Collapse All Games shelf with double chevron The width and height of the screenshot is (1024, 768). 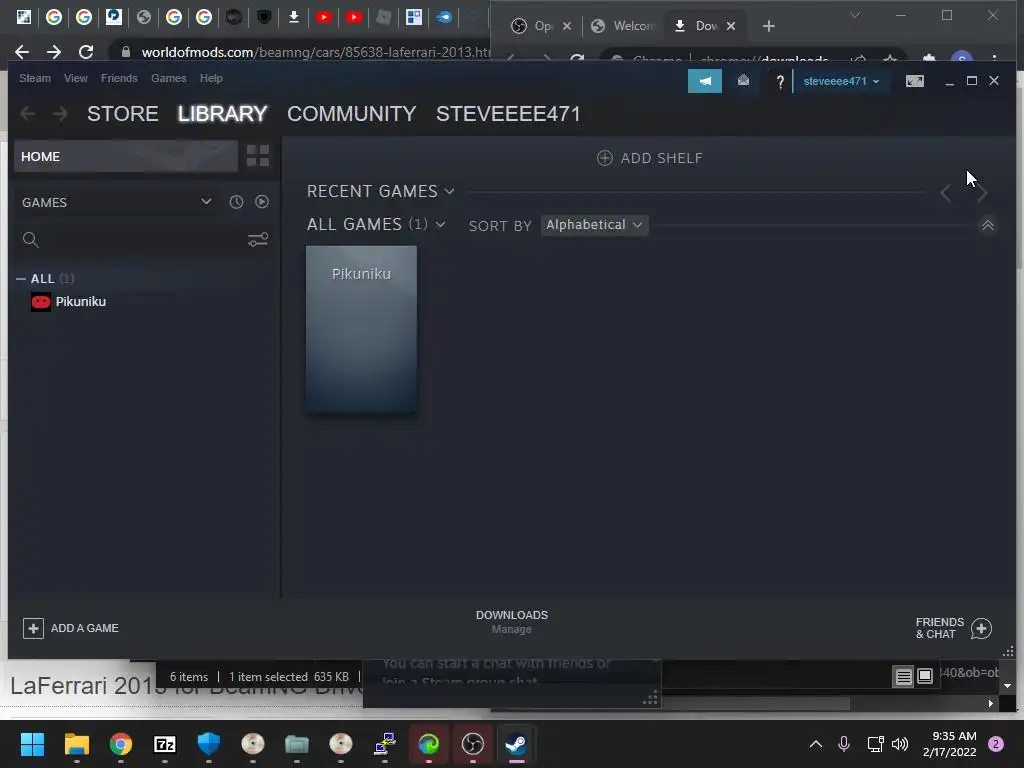click(987, 225)
